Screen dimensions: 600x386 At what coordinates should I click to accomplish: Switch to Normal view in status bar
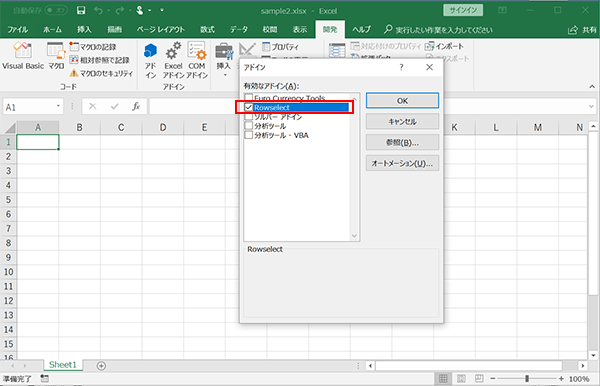pyautogui.click(x=443, y=379)
